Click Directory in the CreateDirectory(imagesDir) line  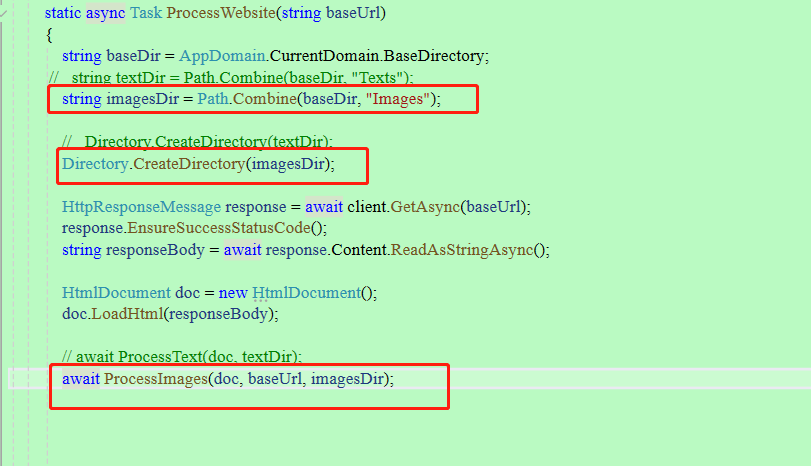(x=95, y=164)
